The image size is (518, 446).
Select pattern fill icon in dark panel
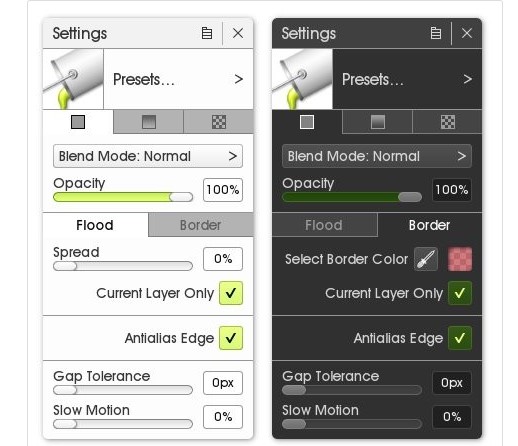click(448, 122)
